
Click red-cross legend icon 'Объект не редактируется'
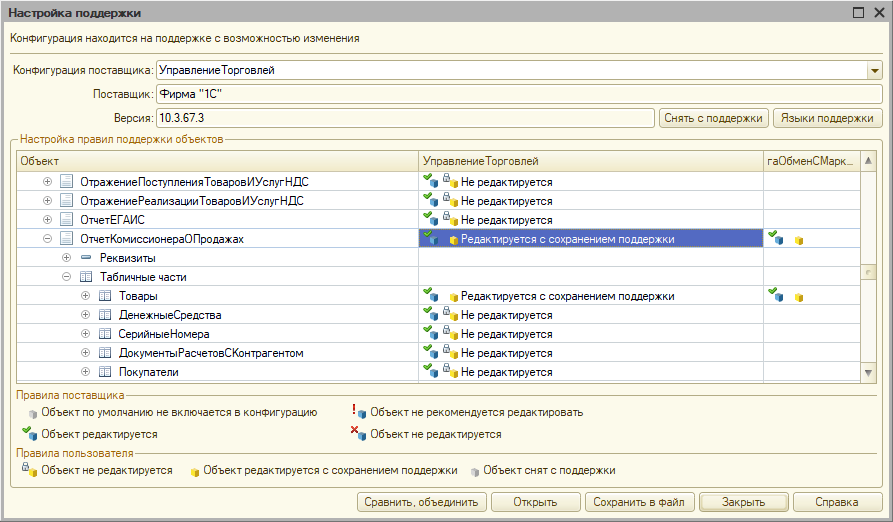coord(359,433)
